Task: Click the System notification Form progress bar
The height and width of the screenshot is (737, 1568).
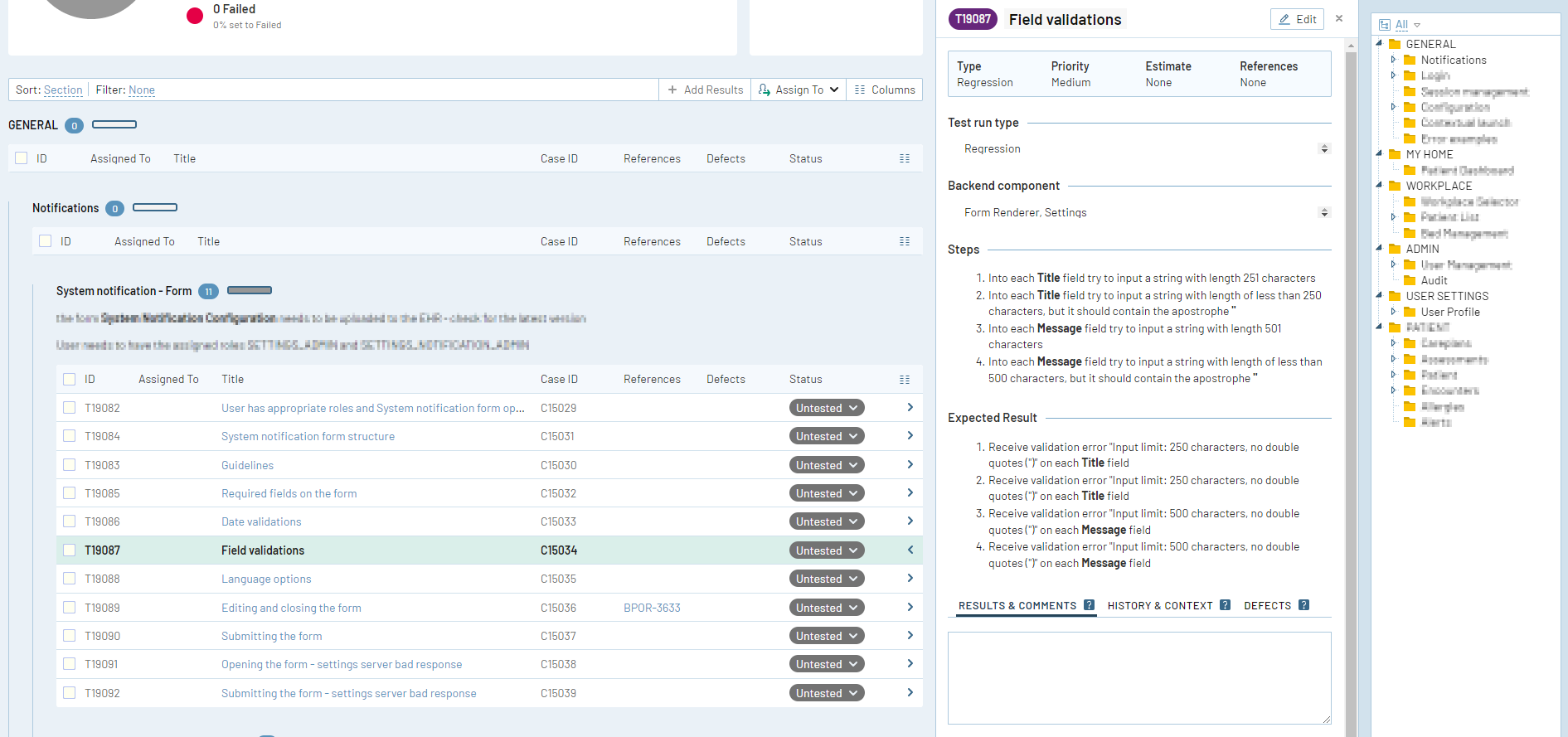Action: 250,290
